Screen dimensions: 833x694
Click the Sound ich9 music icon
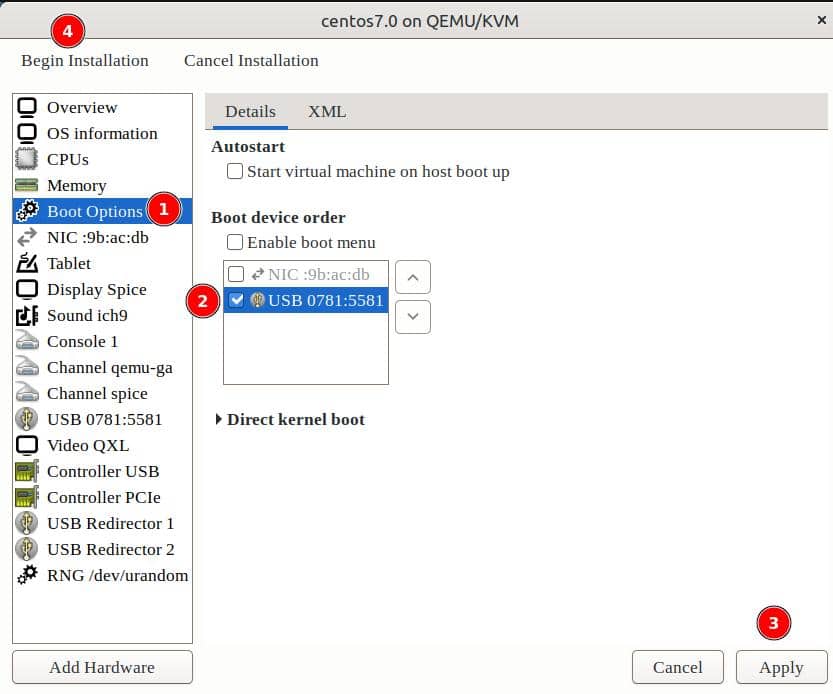coord(27,315)
